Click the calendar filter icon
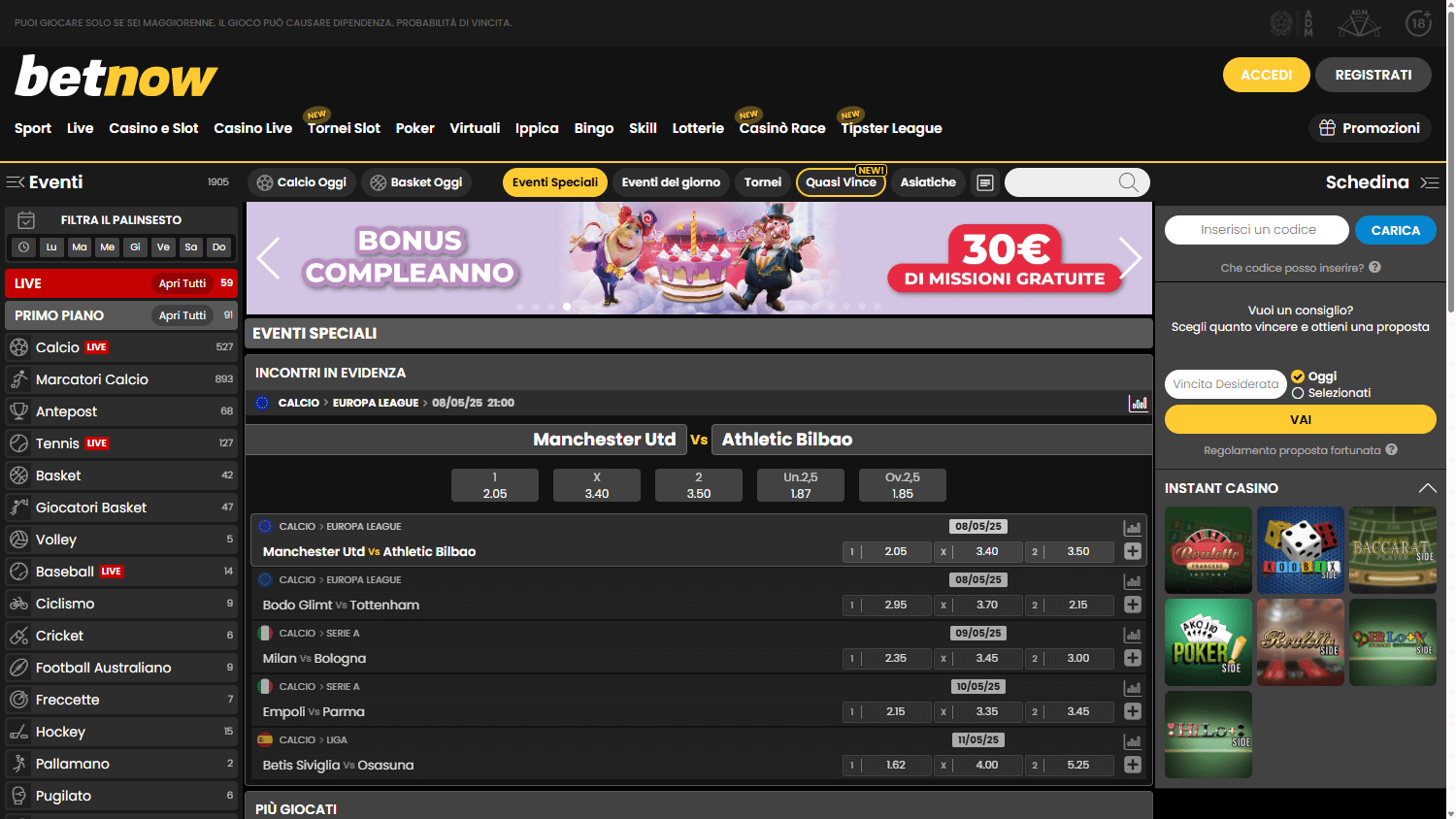Screen dimensions: 1456x819 pos(26,220)
